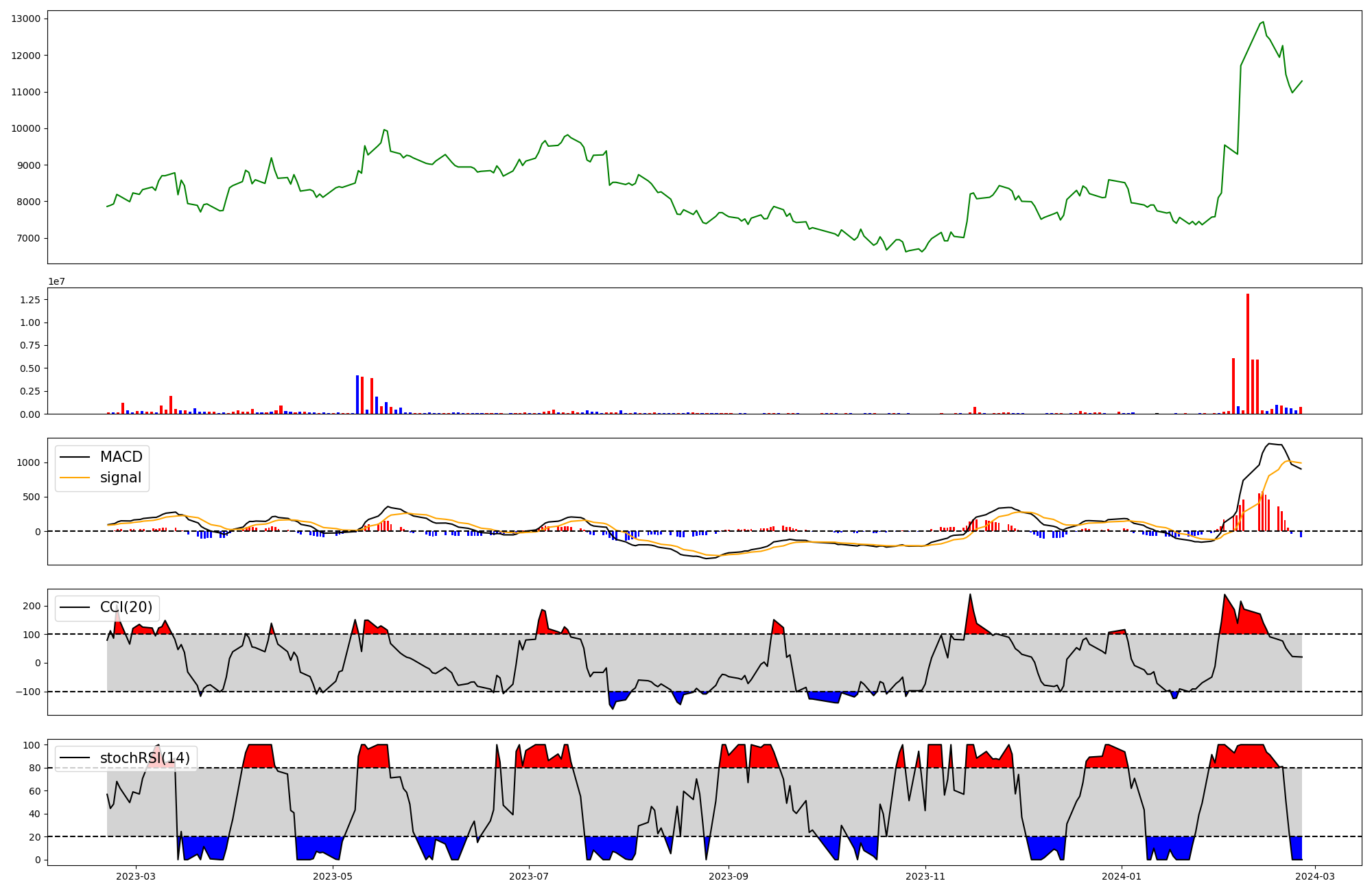
Task: Click the black MACD legend line sample
Action: (x=75, y=457)
